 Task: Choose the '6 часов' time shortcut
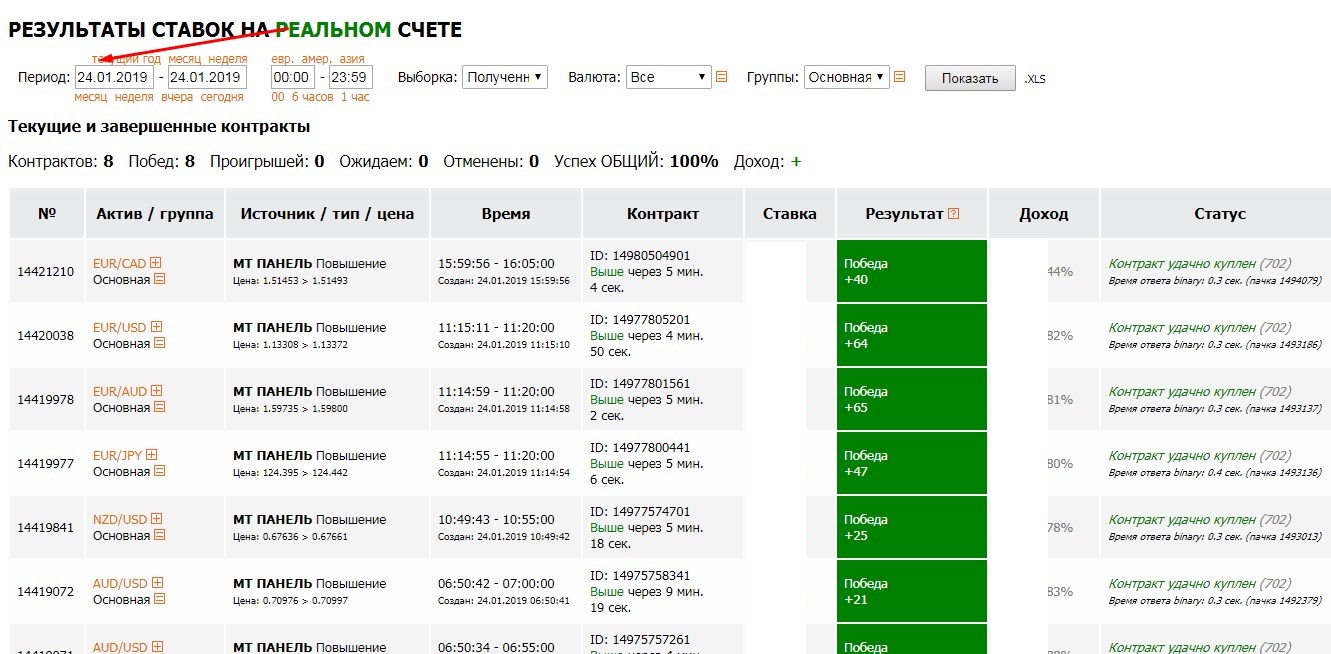[x=313, y=97]
